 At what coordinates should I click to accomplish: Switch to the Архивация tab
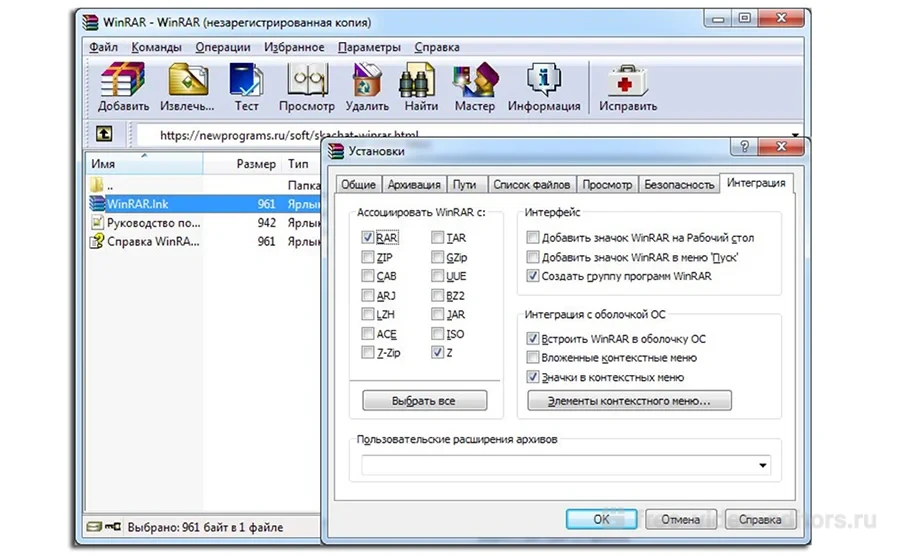point(414,185)
